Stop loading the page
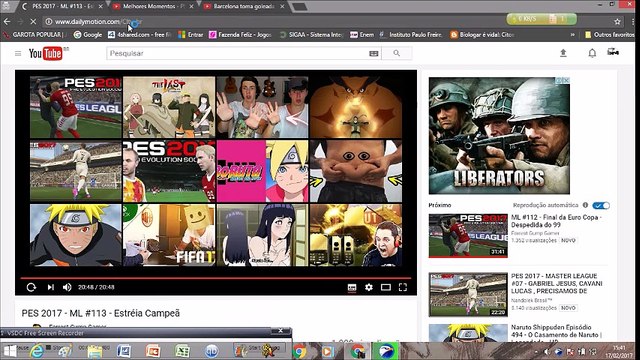Image resolution: width=640 pixels, height=360 pixels. coord(33,22)
